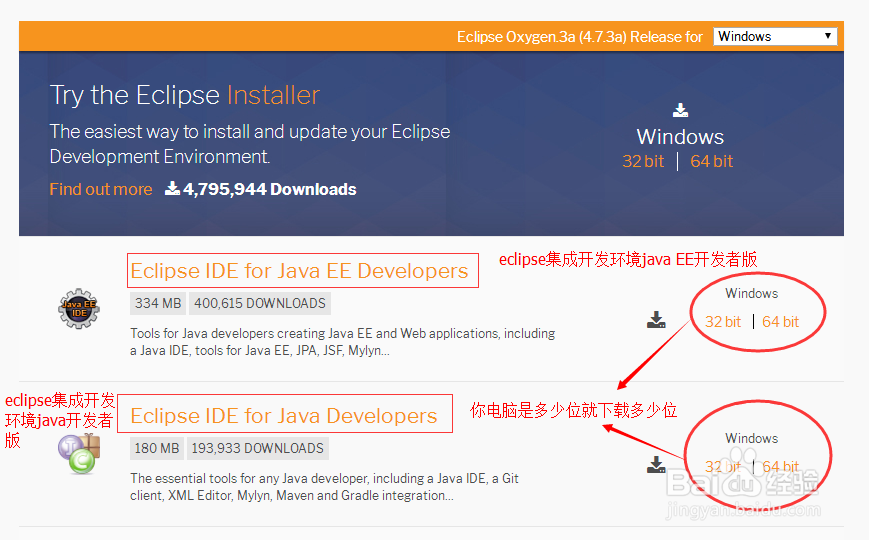The image size is (869, 540).
Task: Click Eclipse Oxygen.3a (4.7.3a) Release for text
Action: click(580, 37)
